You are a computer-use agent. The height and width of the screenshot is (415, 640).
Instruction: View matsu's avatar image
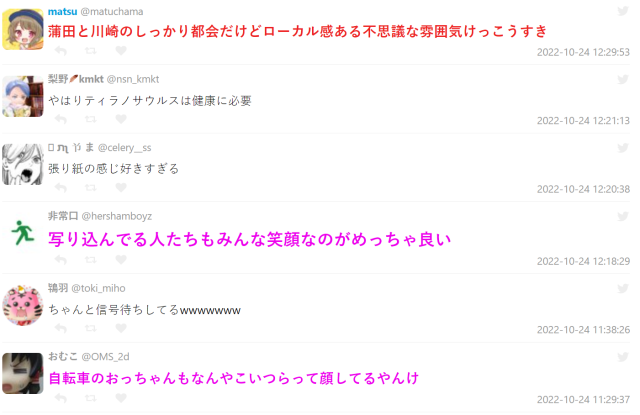[x=22, y=29]
